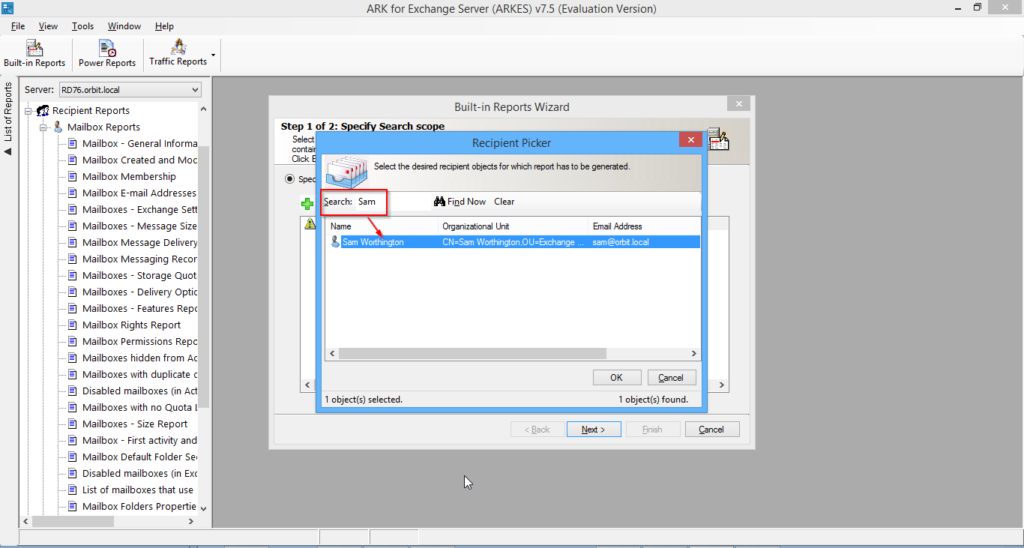Close the Built-in Reports Wizard window
The width and height of the screenshot is (1024, 548).
[739, 104]
